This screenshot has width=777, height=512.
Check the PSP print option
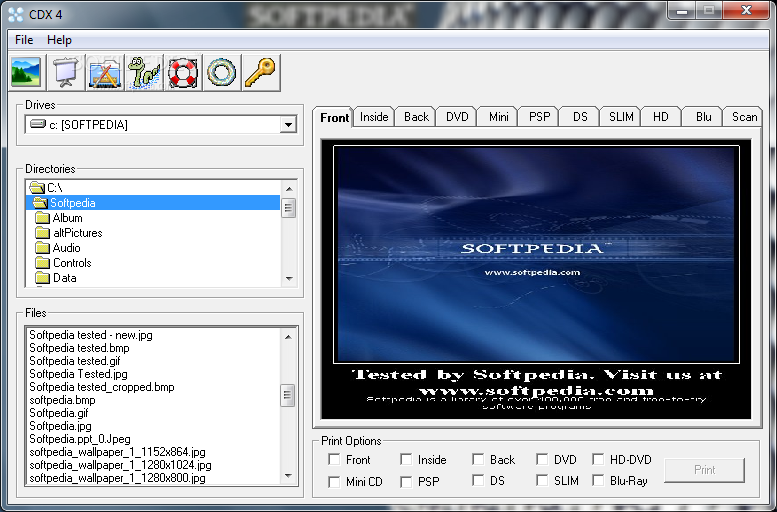pyautogui.click(x=406, y=481)
